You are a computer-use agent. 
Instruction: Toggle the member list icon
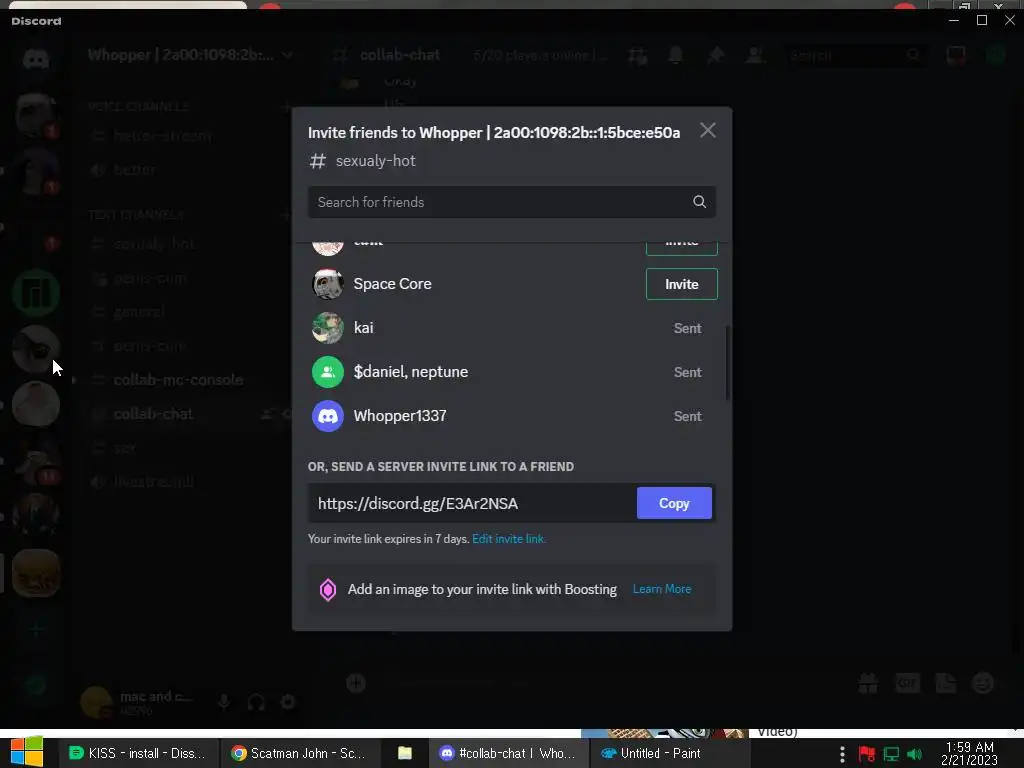(755, 56)
